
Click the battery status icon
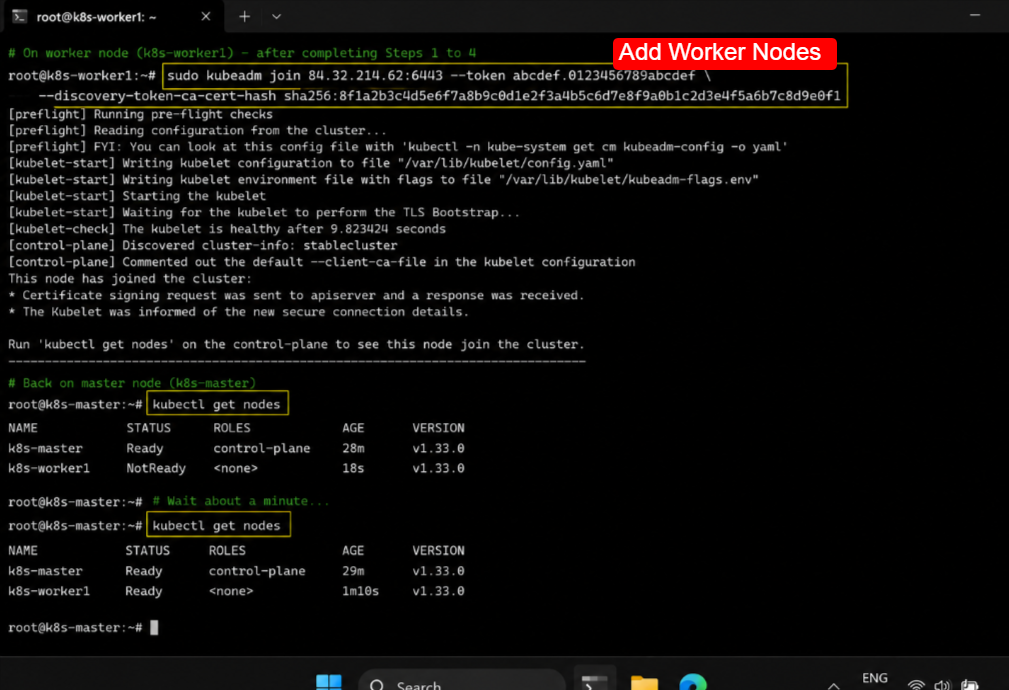click(969, 685)
